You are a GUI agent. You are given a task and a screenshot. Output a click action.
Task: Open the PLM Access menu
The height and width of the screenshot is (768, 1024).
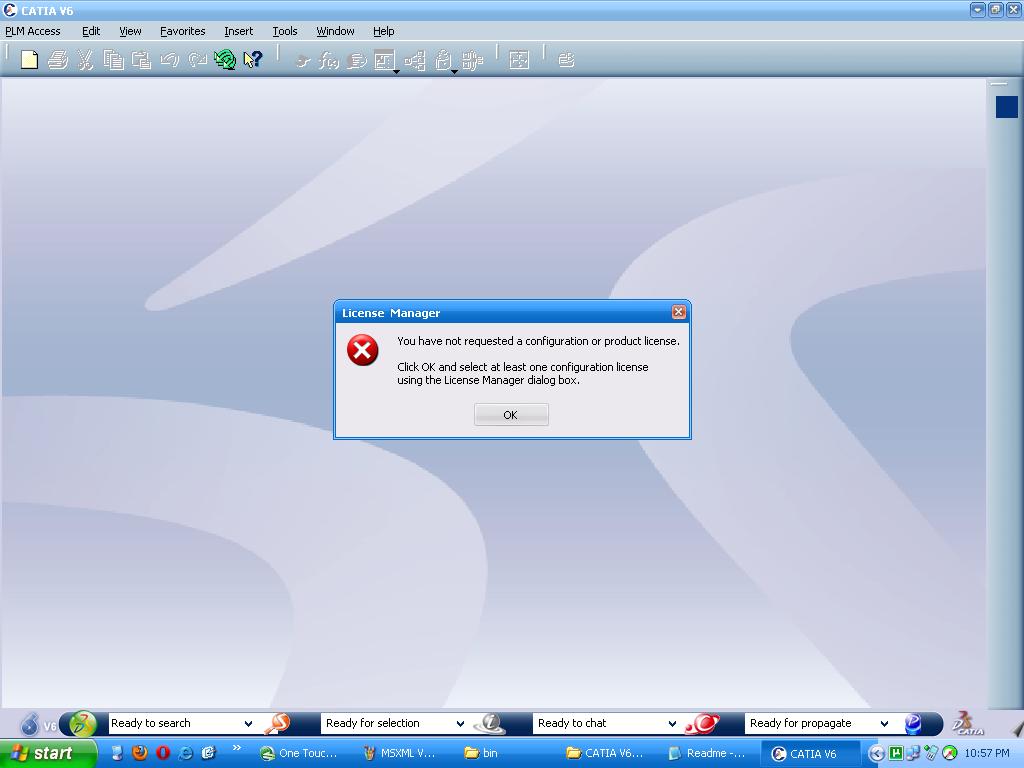pos(33,31)
